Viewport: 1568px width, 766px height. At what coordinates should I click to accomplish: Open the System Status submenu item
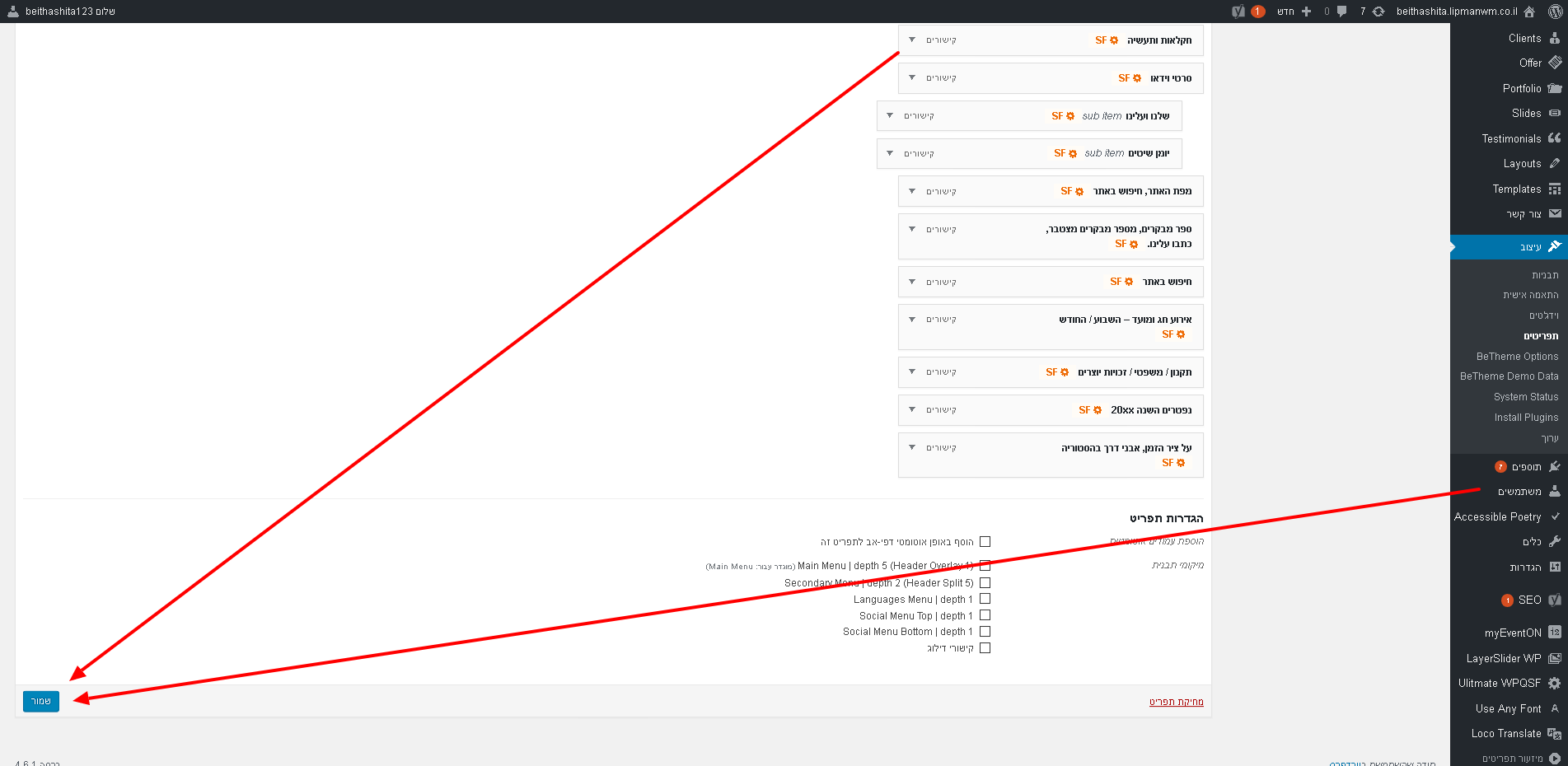click(1526, 397)
